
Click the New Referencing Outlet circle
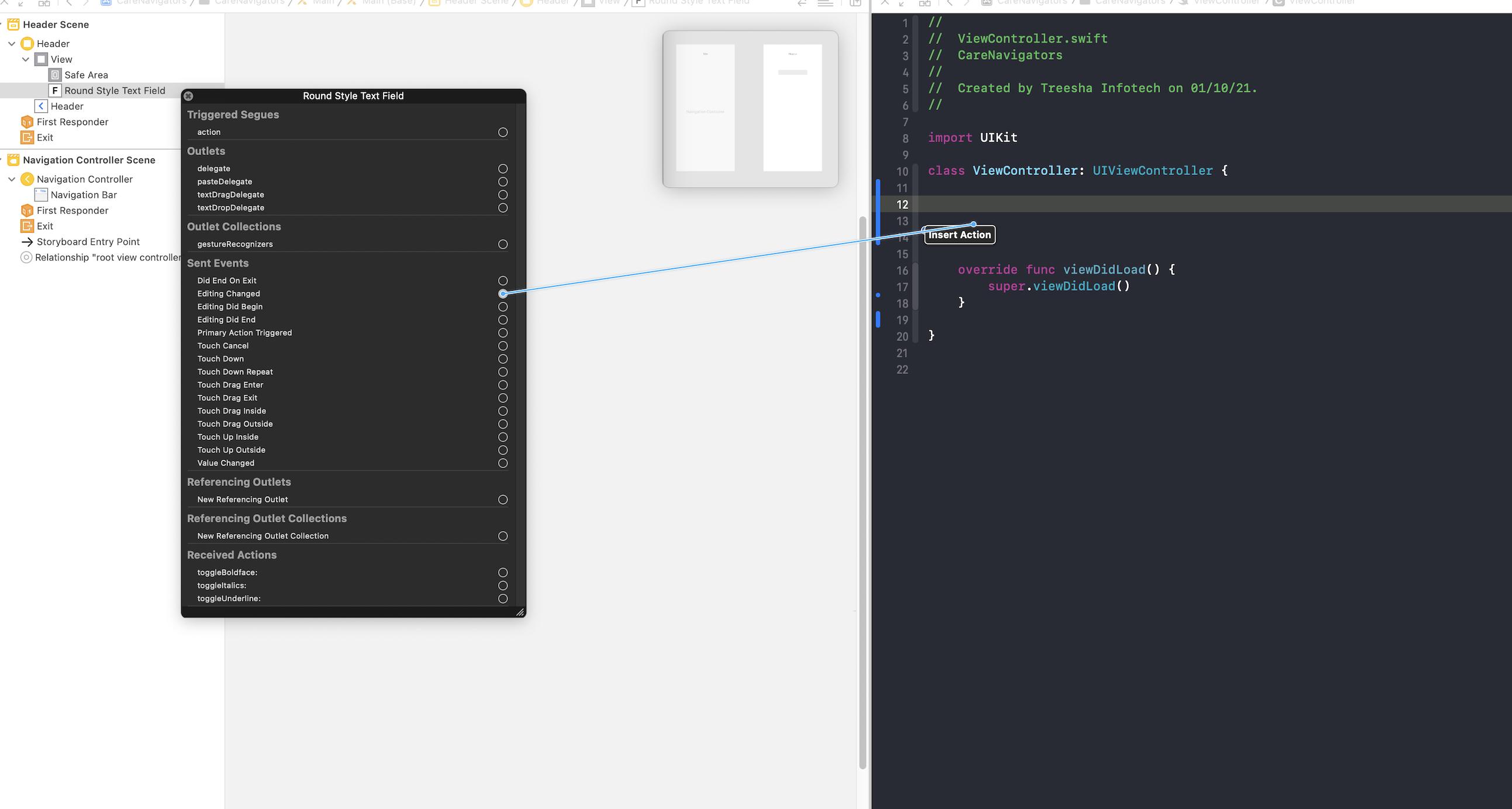click(503, 500)
